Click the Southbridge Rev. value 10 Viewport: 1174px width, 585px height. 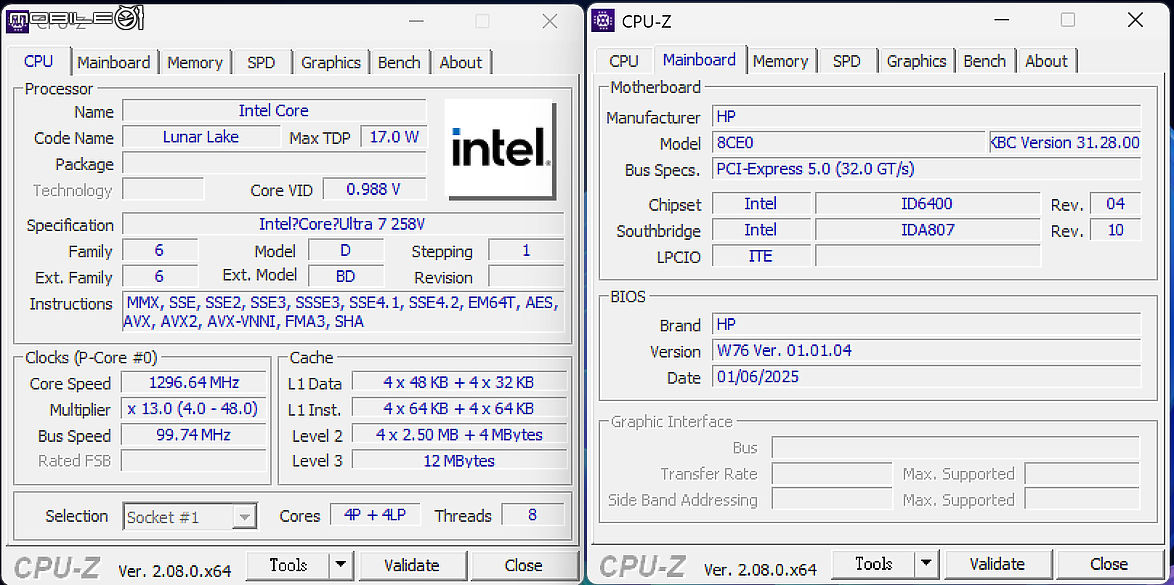click(x=1116, y=230)
